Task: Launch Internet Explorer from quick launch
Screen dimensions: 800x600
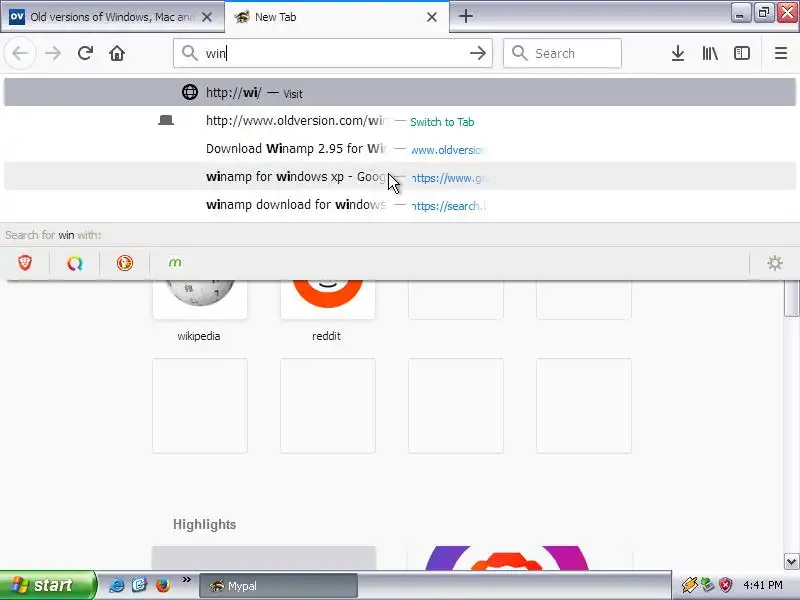Action: (x=116, y=585)
